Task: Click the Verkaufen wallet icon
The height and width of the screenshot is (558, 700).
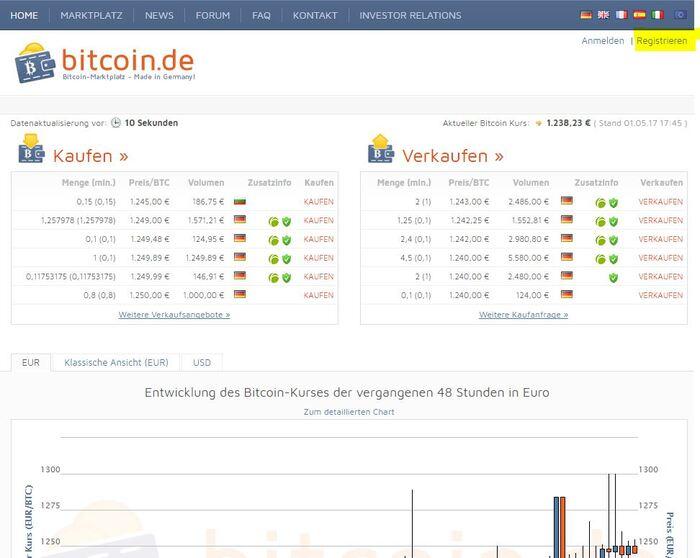Action: pyautogui.click(x=381, y=149)
